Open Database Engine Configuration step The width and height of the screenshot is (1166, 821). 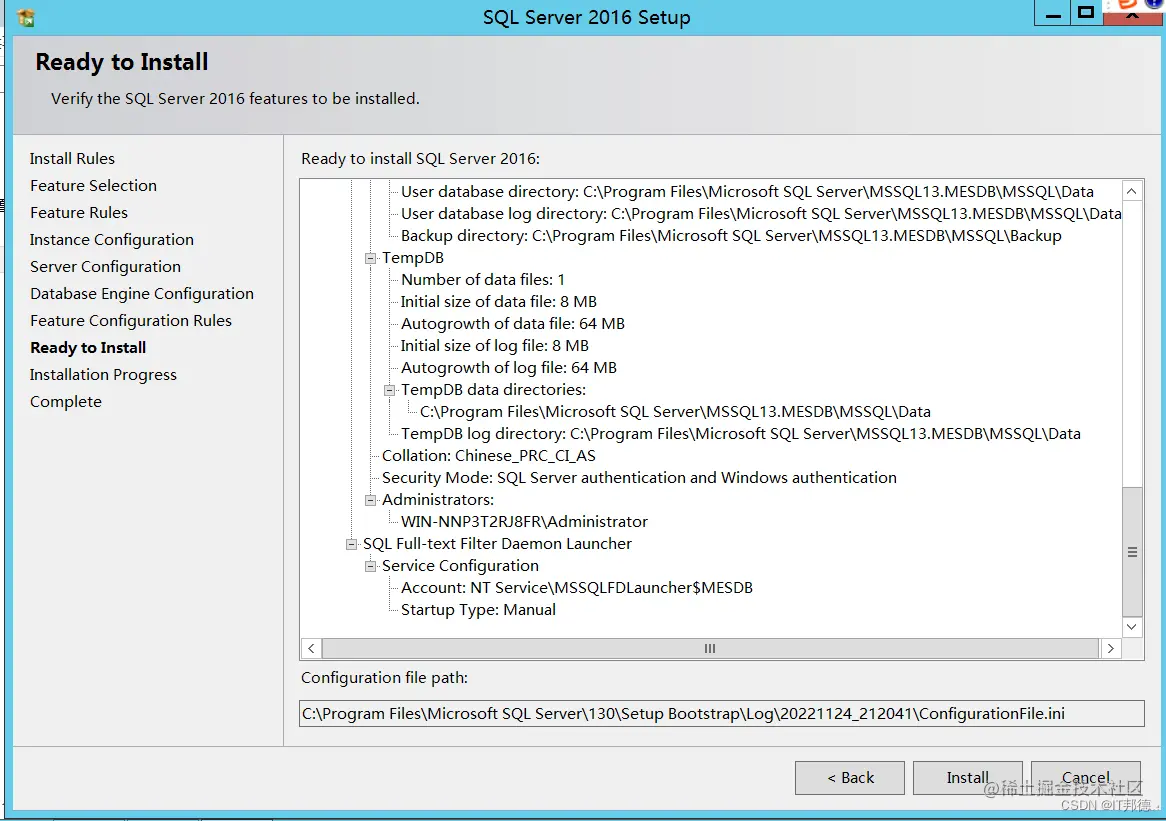(142, 294)
